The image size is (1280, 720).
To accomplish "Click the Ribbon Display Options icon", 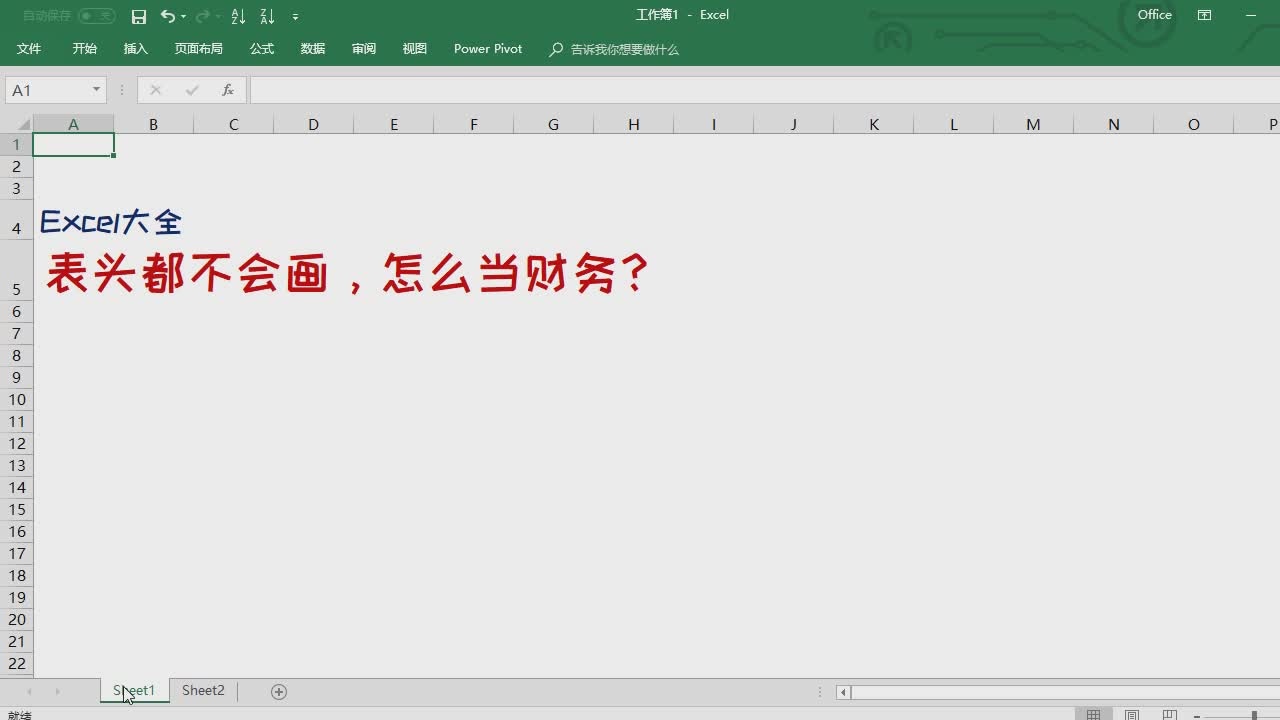I will [x=1204, y=15].
